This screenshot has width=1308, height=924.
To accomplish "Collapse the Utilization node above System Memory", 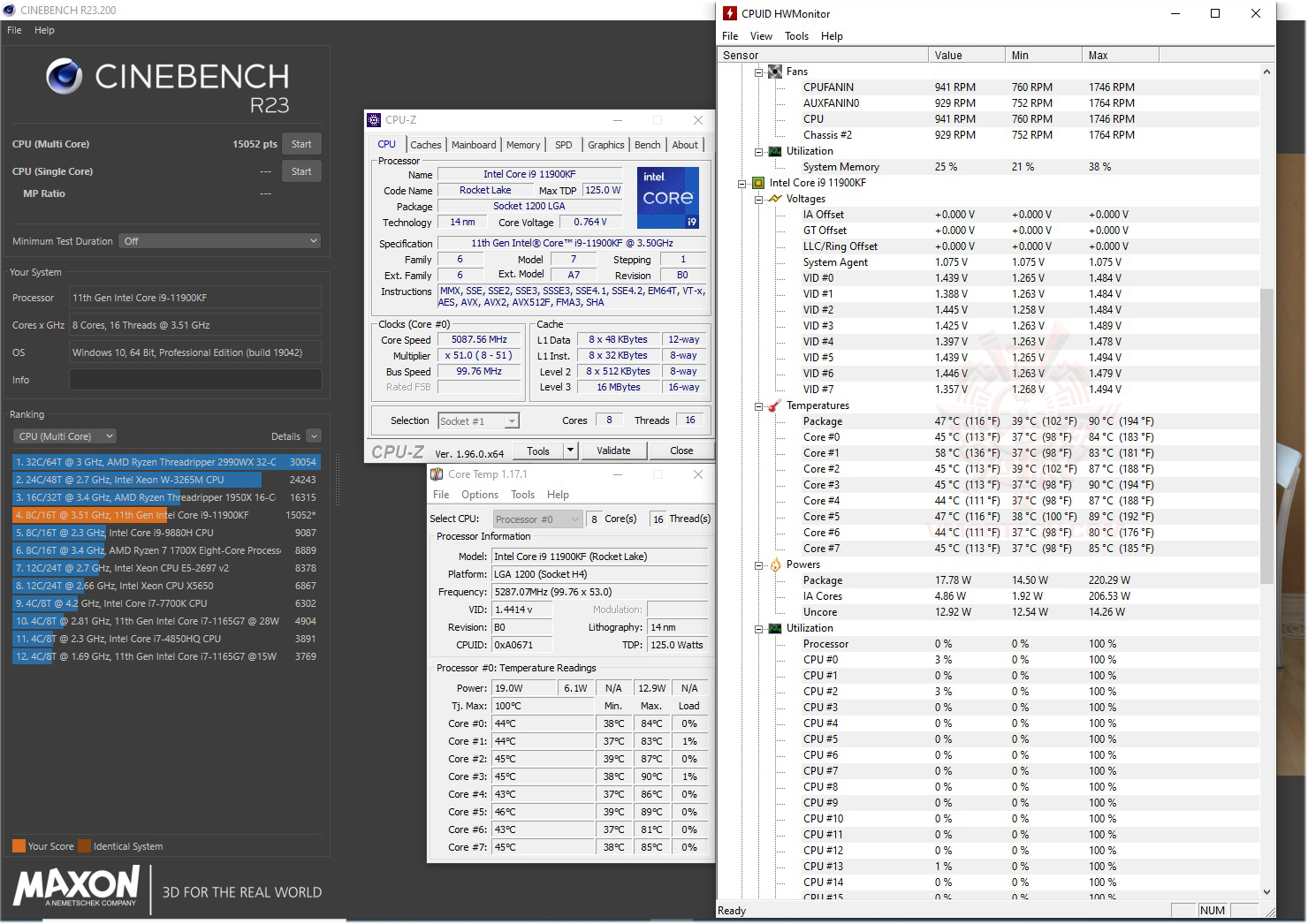I will [x=758, y=152].
